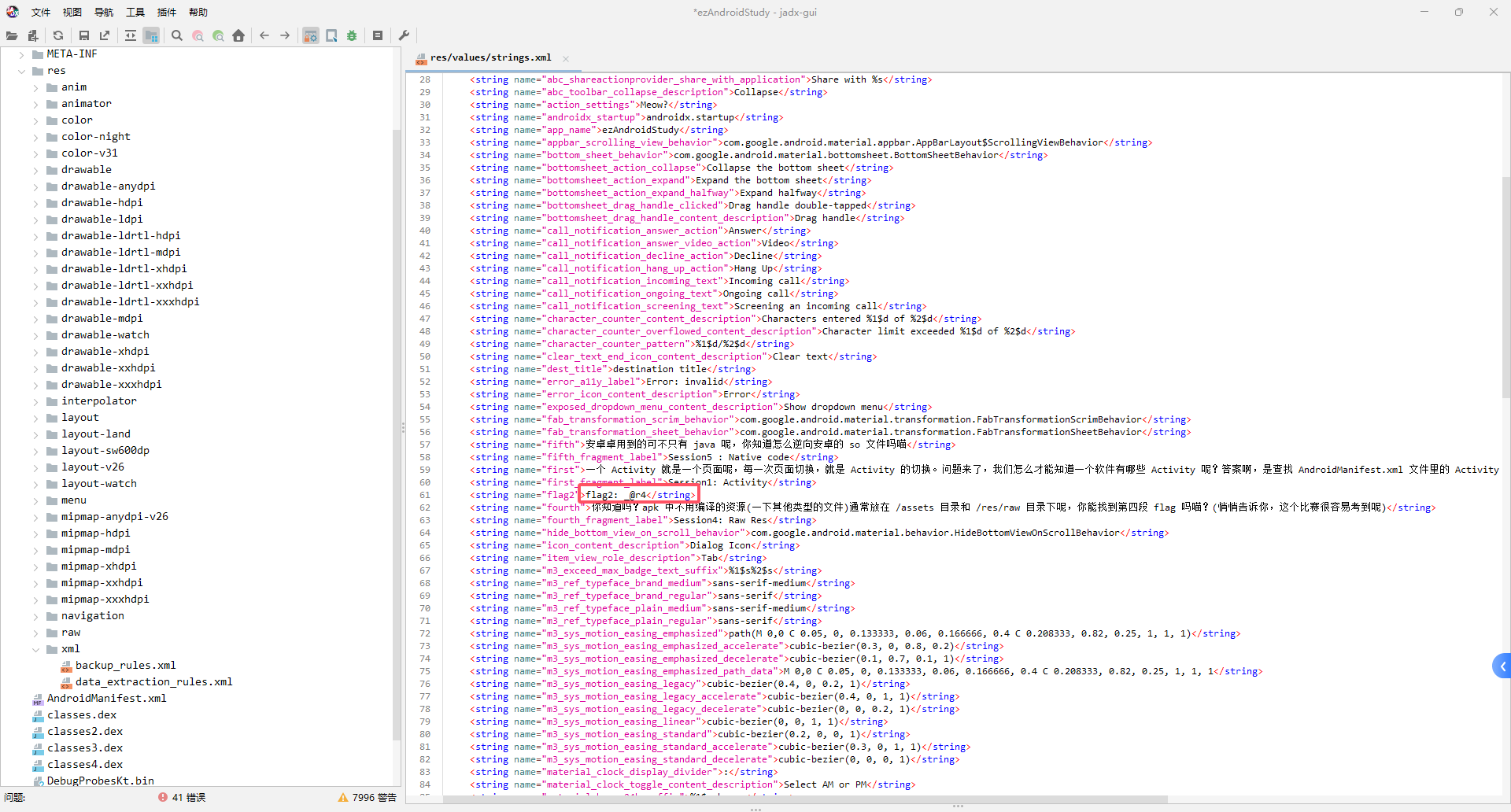Close the strings.xml tab
This screenshot has height=812, width=1511.
(565, 58)
